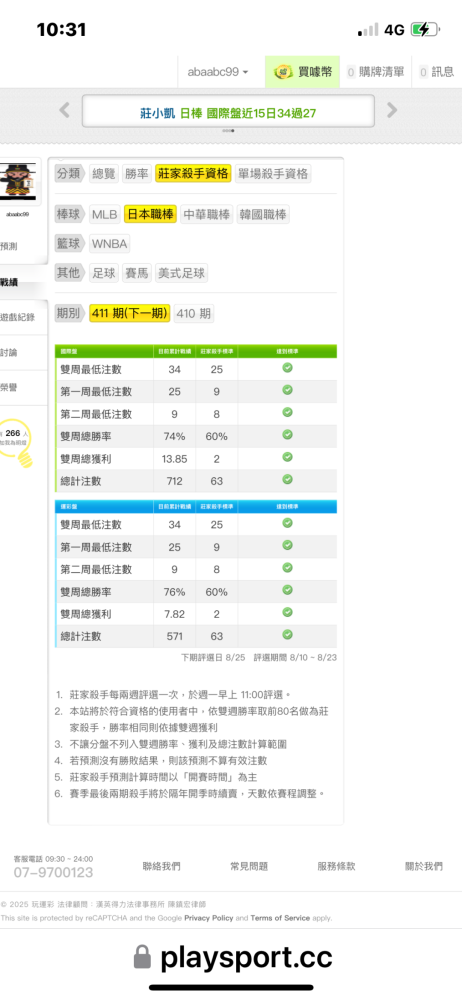
Task: Open 購牌清單 purchase list
Action: pos(376,72)
